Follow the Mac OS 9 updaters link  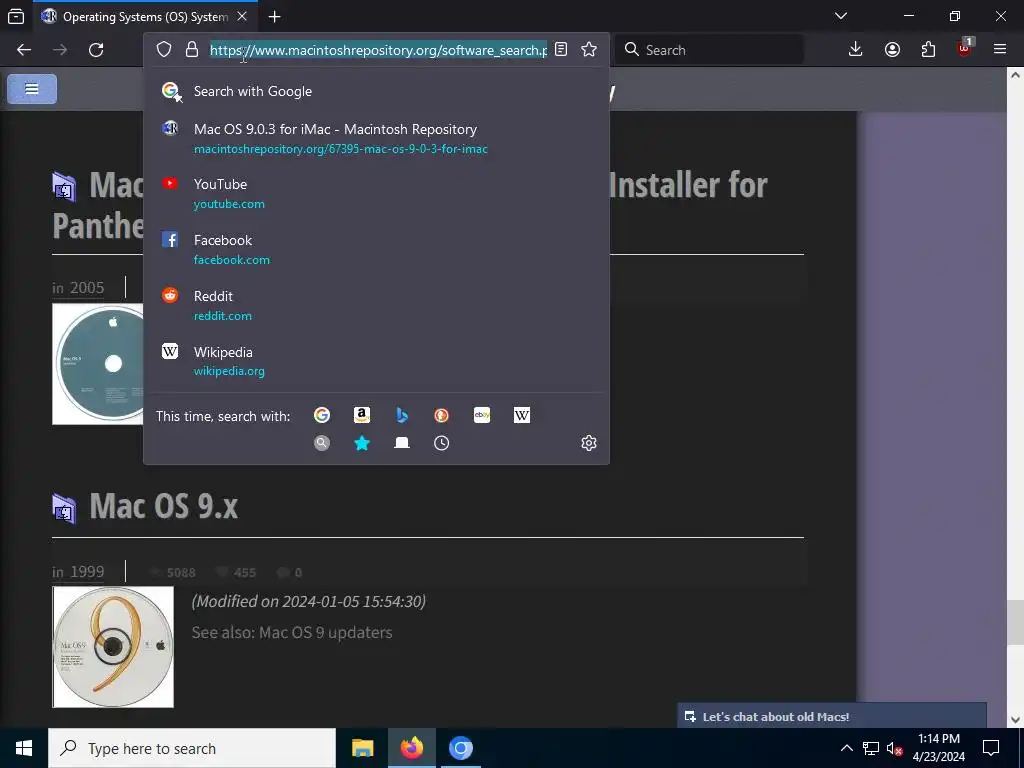coord(325,633)
